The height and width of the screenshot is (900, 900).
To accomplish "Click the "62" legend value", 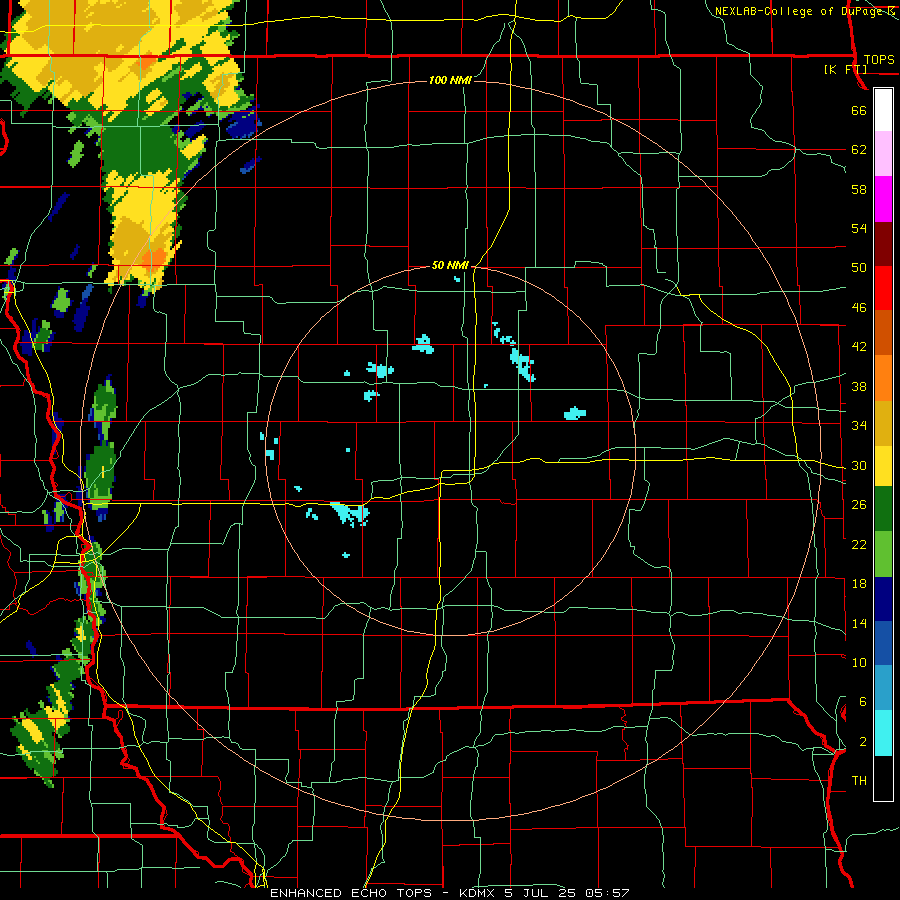I will [x=859, y=150].
